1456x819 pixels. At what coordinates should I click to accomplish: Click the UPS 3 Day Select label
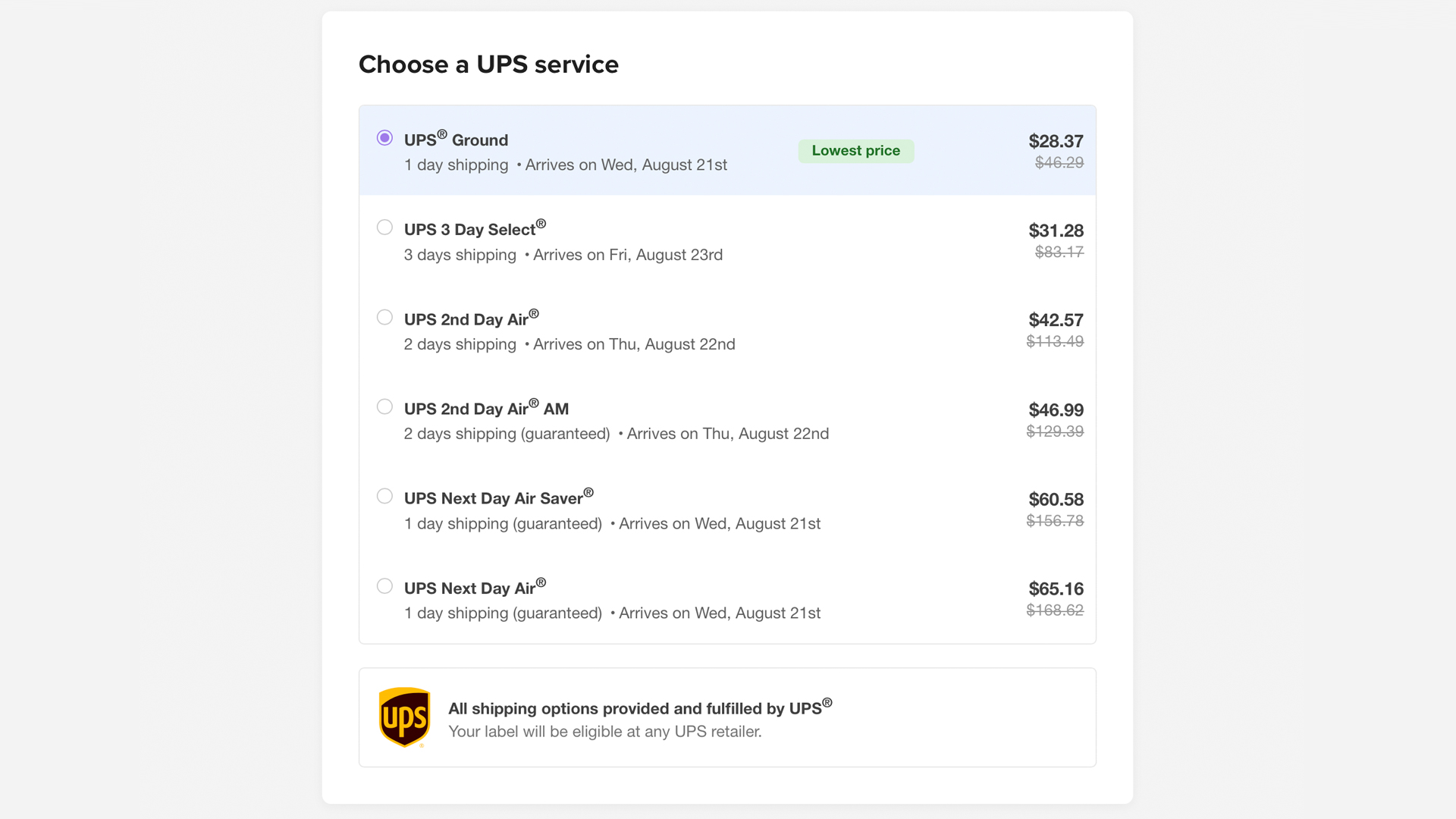[x=470, y=229]
